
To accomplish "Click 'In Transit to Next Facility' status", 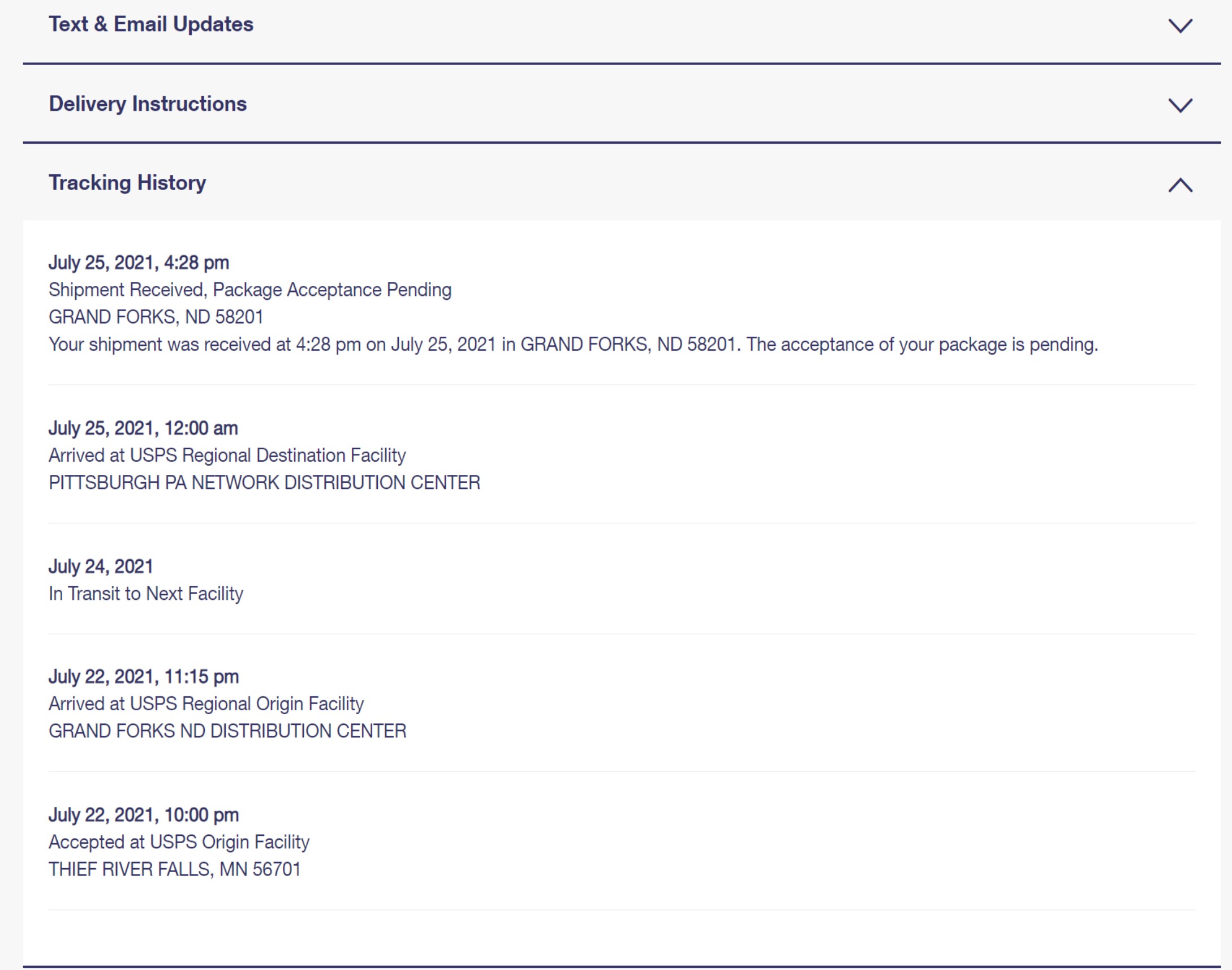I will click(x=146, y=594).
